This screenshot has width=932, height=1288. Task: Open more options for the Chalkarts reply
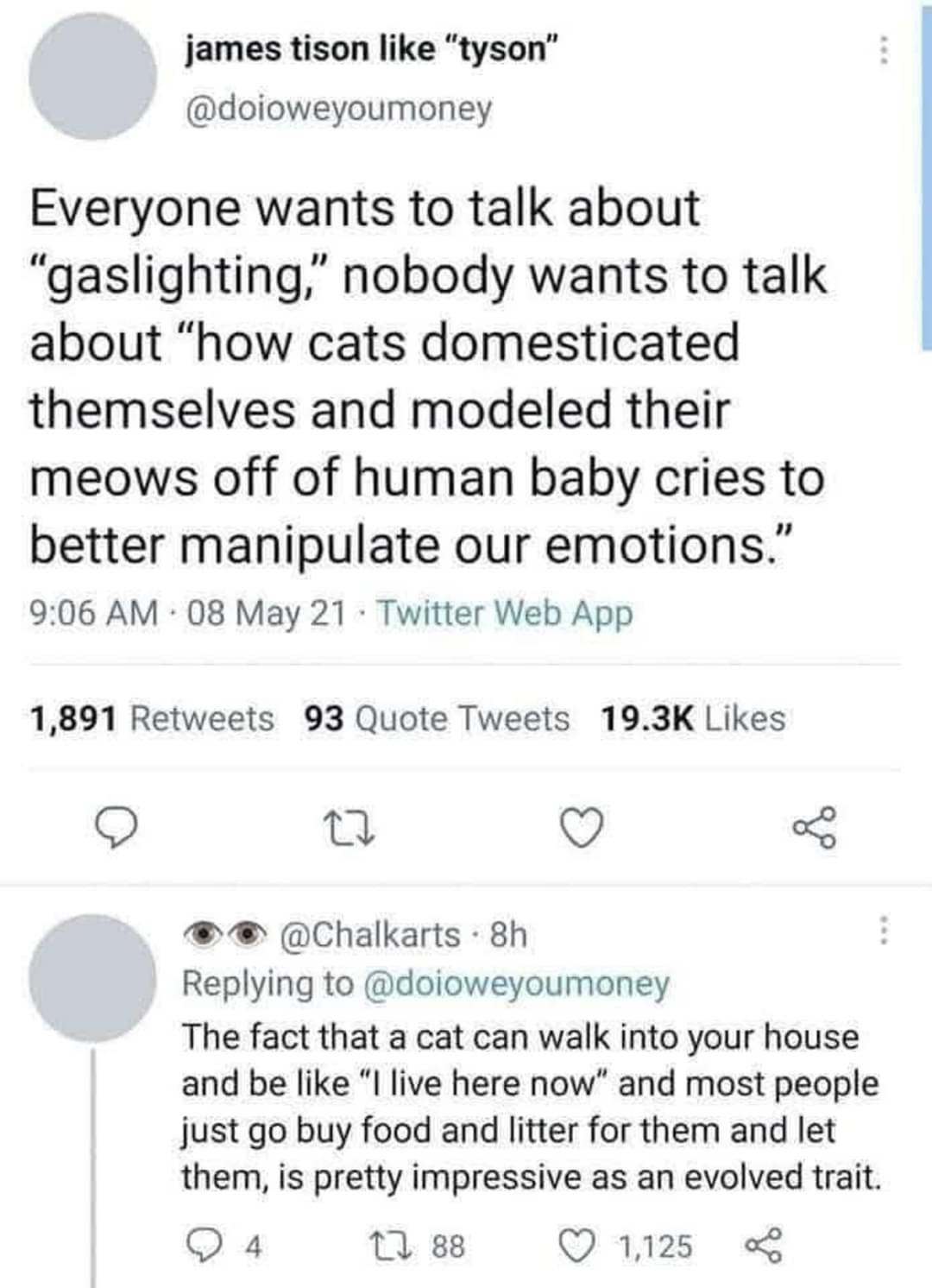click(881, 931)
